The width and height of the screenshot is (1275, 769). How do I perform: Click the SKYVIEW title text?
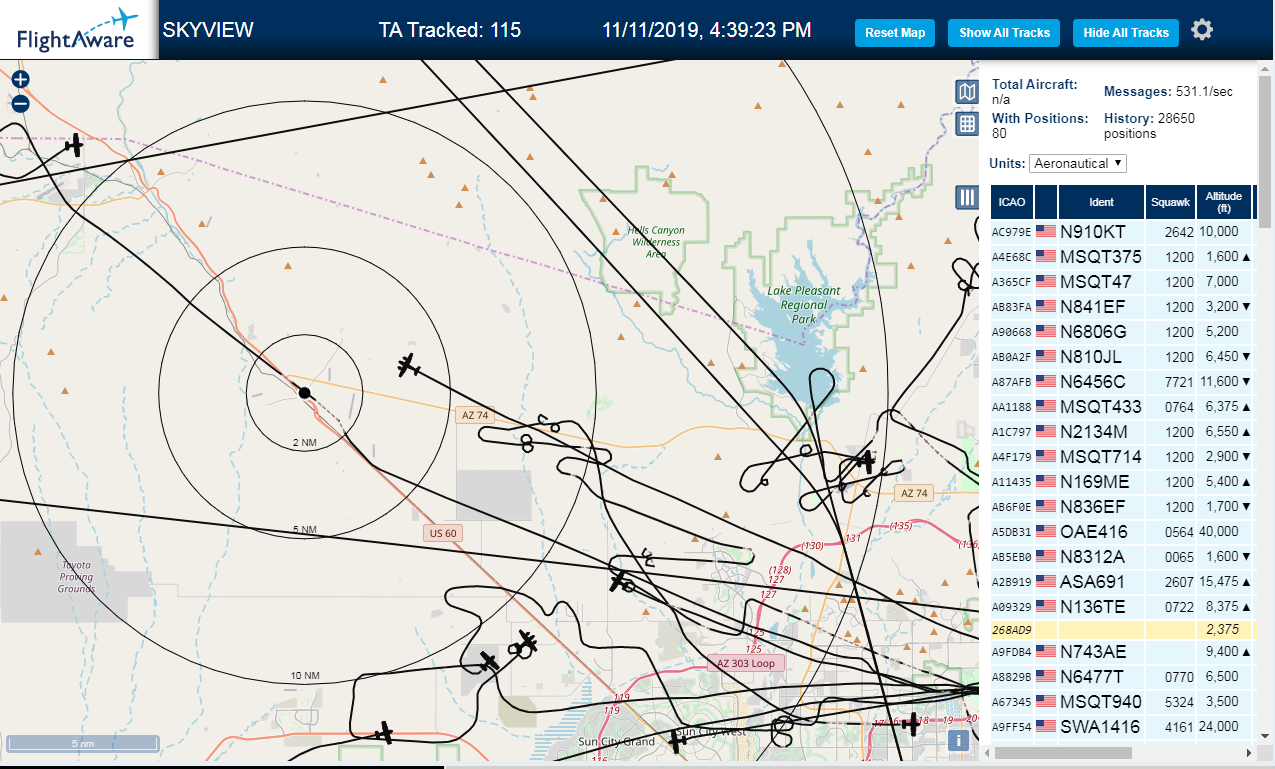[x=208, y=30]
